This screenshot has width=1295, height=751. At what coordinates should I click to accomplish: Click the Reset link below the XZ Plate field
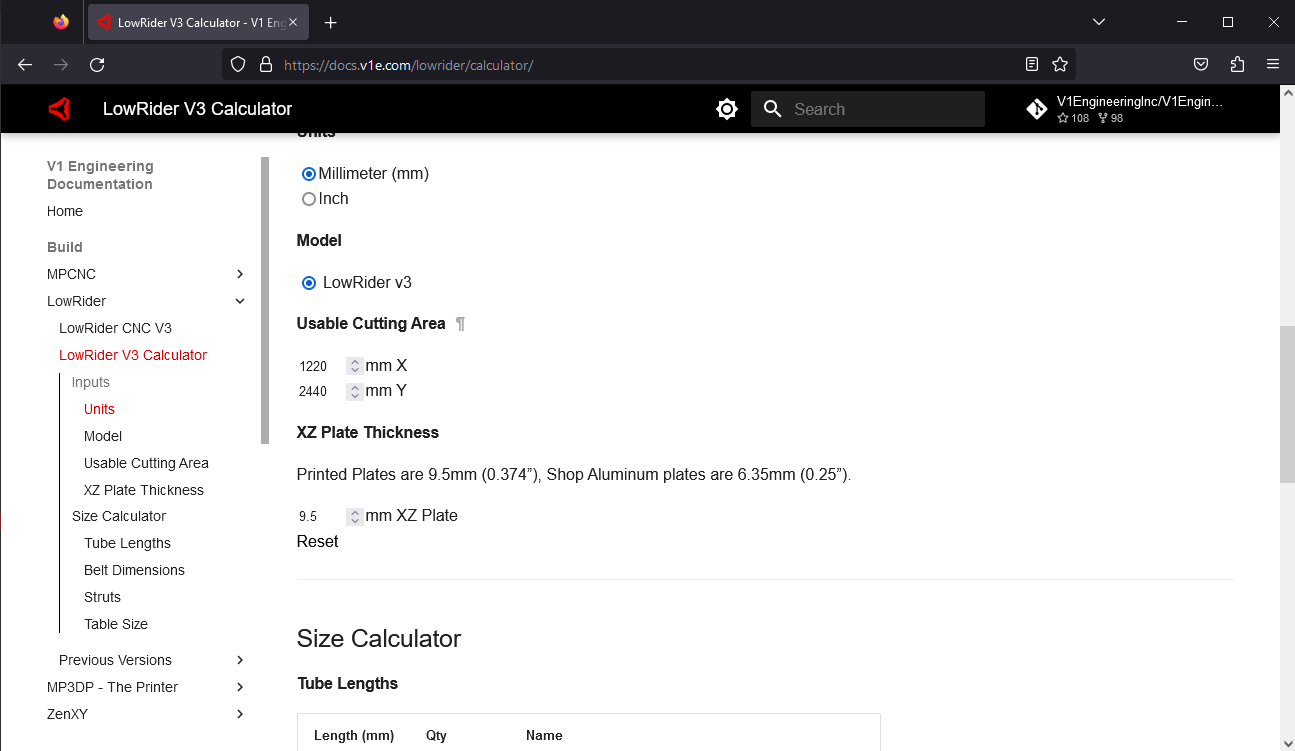317,541
